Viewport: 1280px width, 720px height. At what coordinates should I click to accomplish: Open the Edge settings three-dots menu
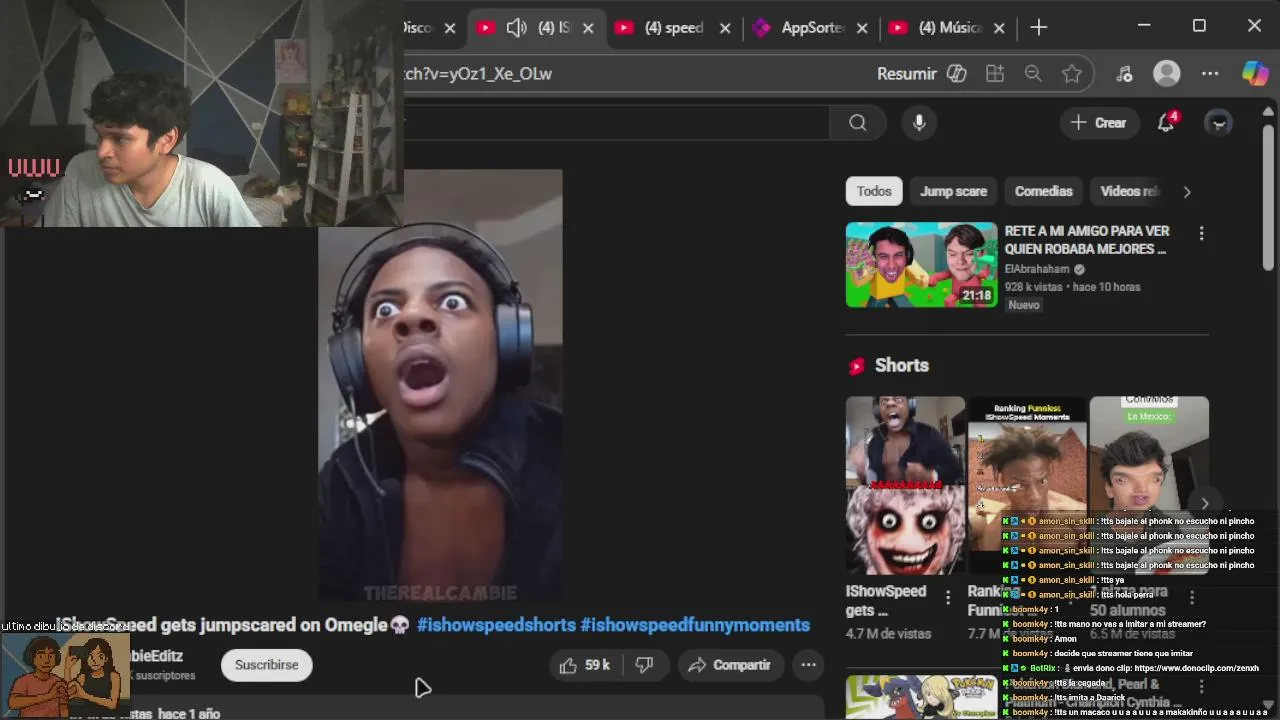pos(1210,73)
